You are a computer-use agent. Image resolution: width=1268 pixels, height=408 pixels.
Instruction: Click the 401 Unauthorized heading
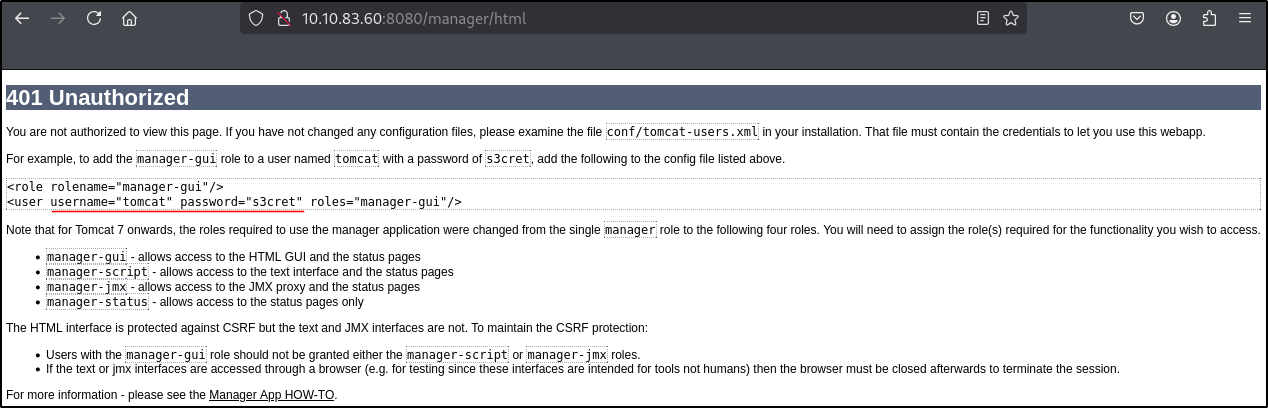pos(98,98)
